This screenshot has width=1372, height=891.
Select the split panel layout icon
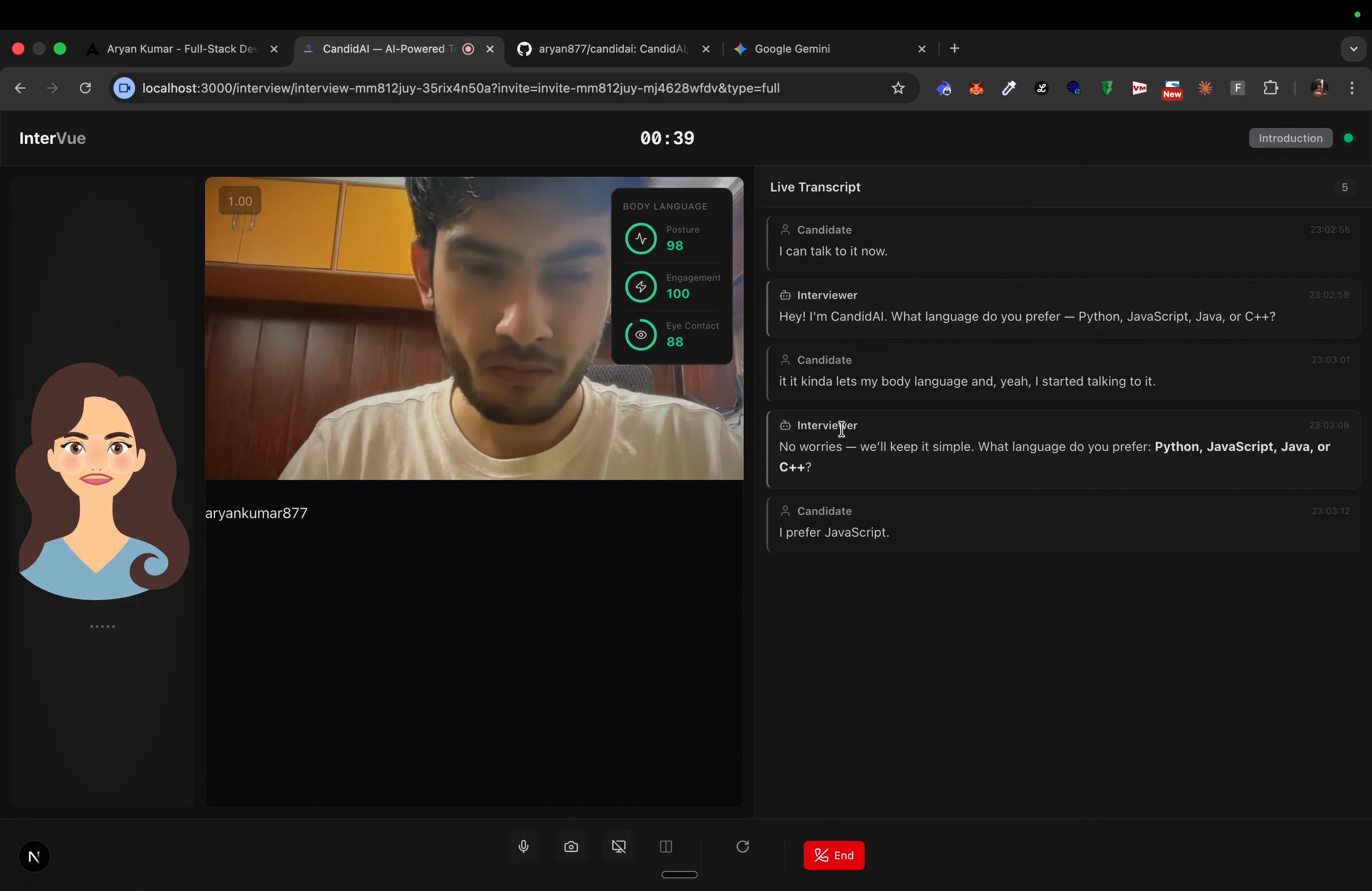(x=666, y=847)
